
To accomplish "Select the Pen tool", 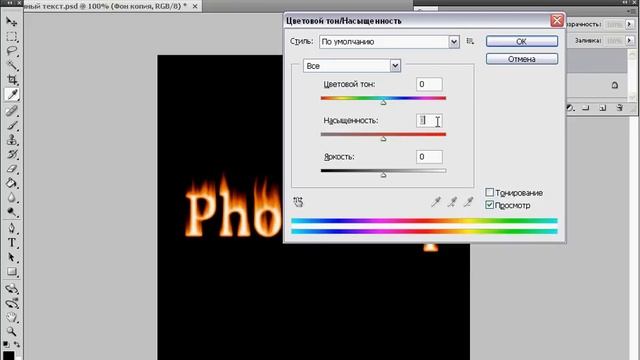I will click(11, 228).
